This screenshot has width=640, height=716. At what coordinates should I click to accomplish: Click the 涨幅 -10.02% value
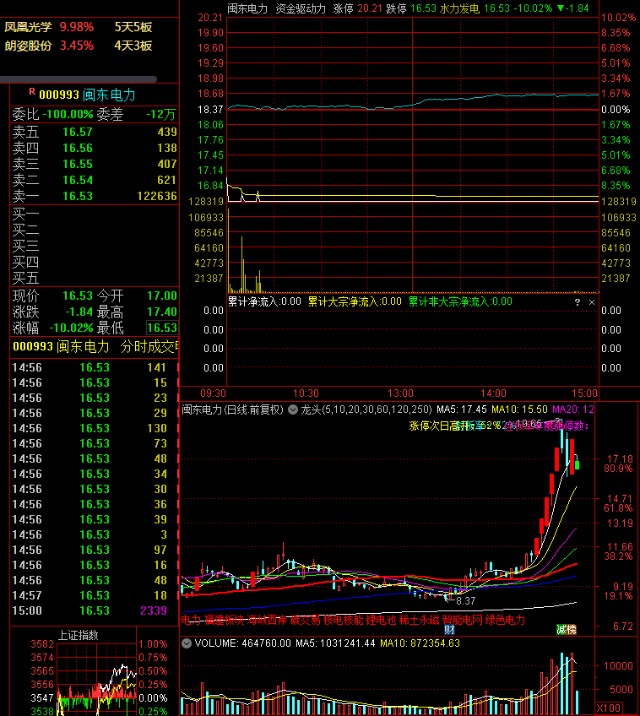[x=71, y=328]
